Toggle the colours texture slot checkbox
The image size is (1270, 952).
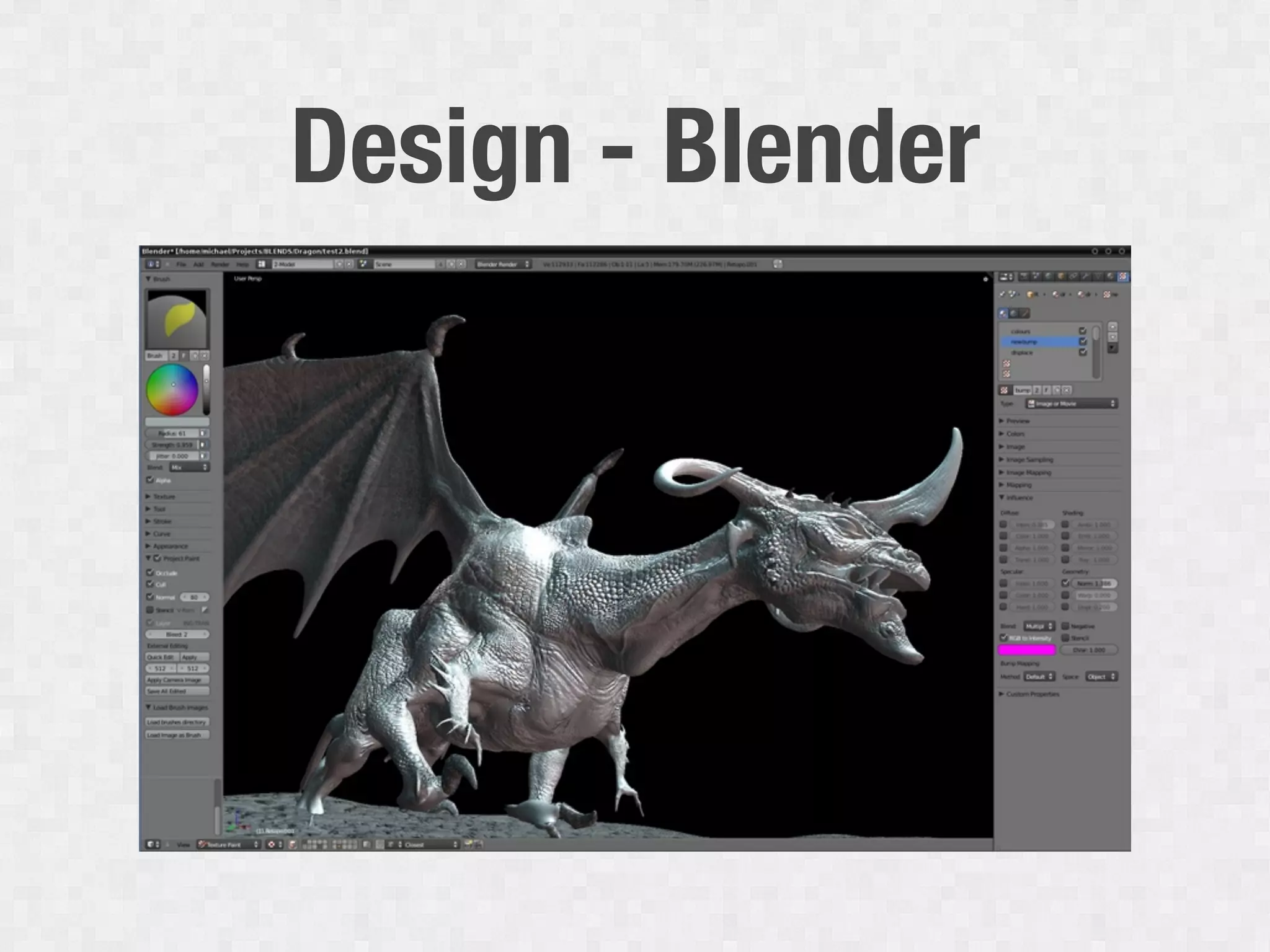(1083, 331)
